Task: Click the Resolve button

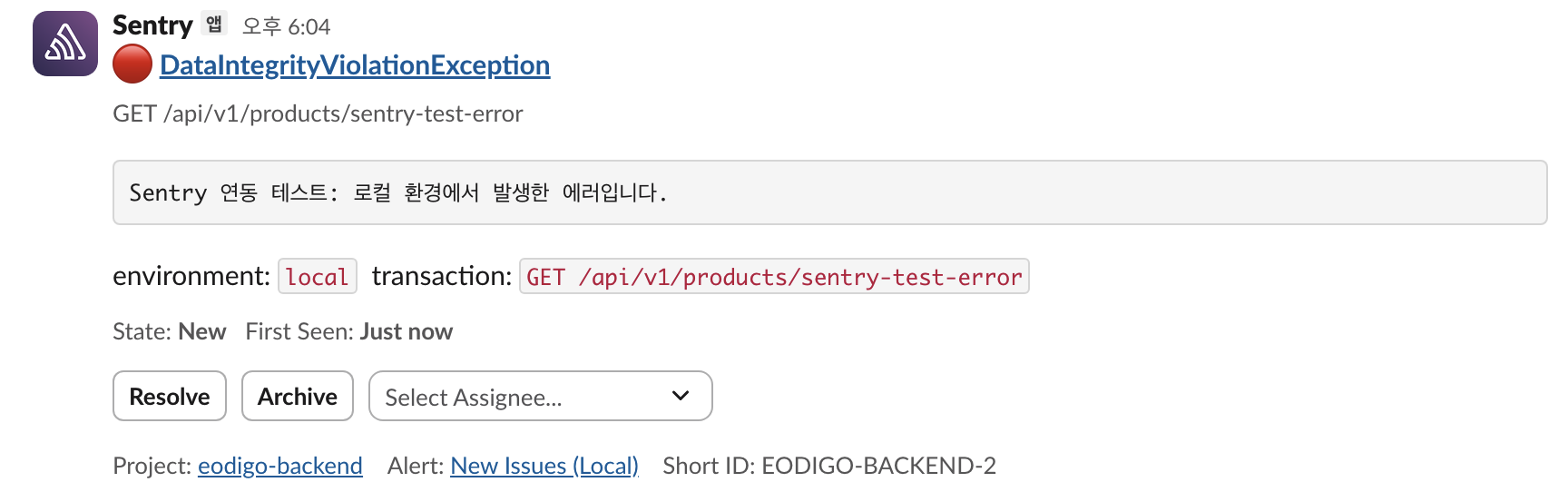Action: [x=170, y=396]
